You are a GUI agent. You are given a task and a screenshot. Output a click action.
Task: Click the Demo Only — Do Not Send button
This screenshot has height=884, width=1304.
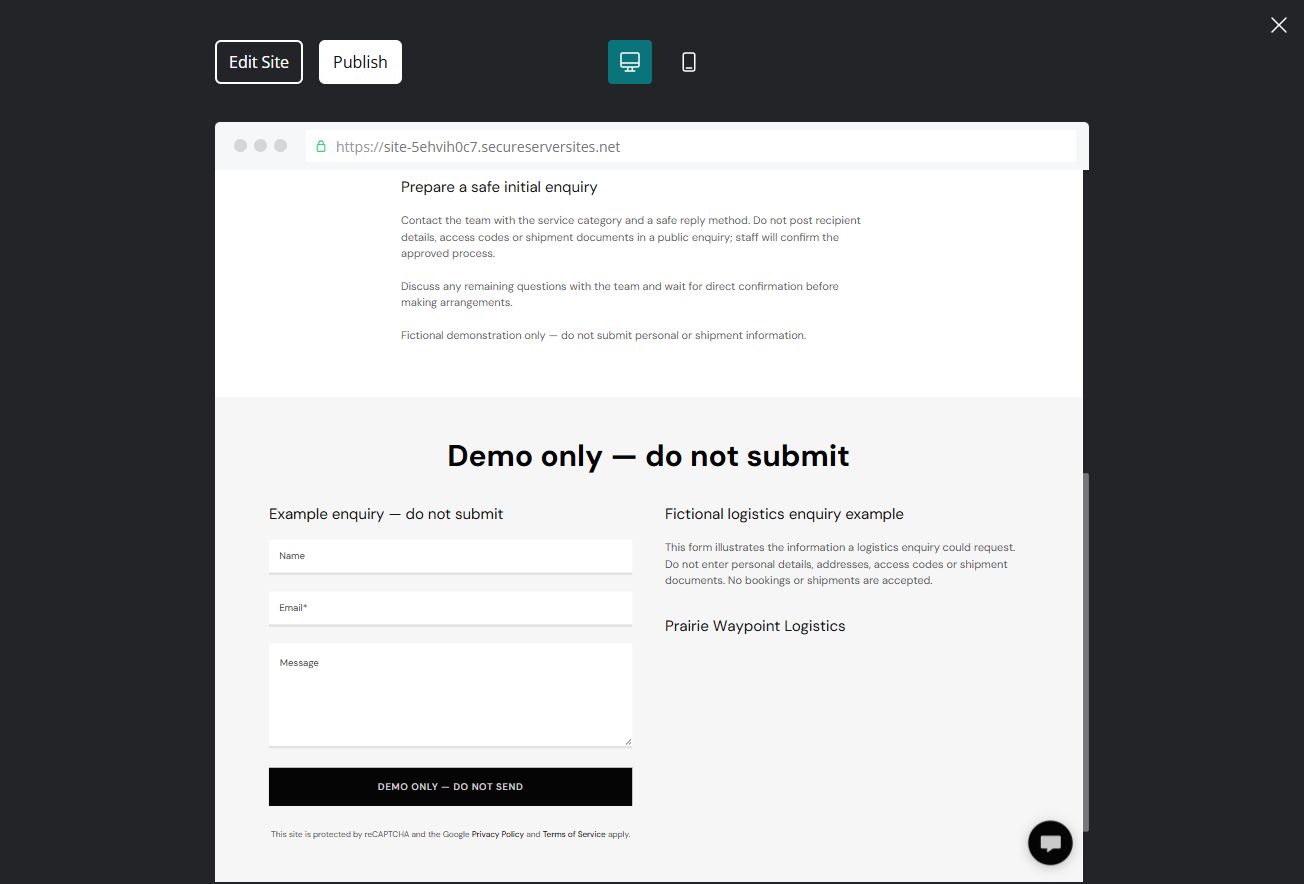tap(450, 787)
